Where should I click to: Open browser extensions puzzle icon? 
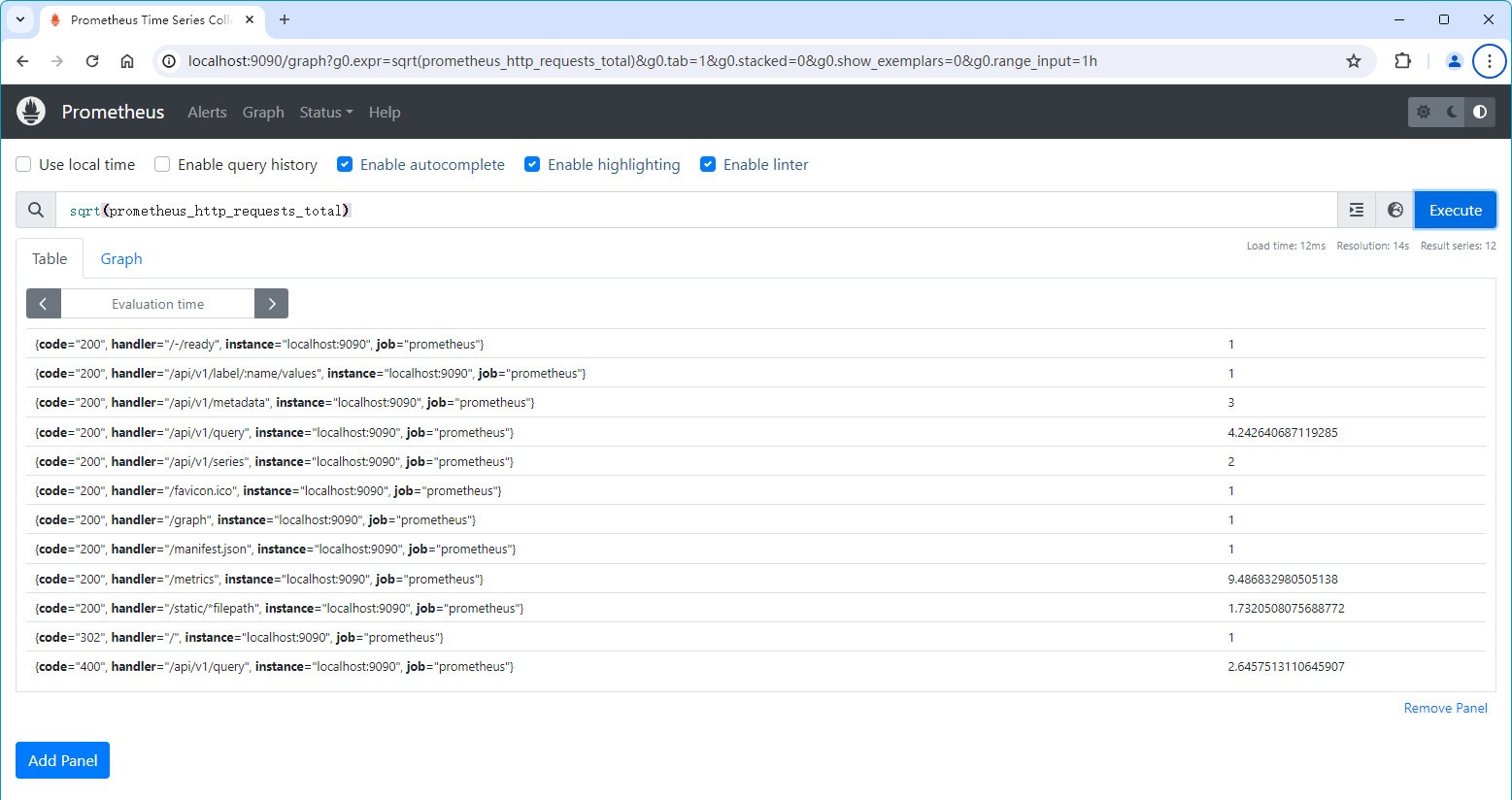1402,61
